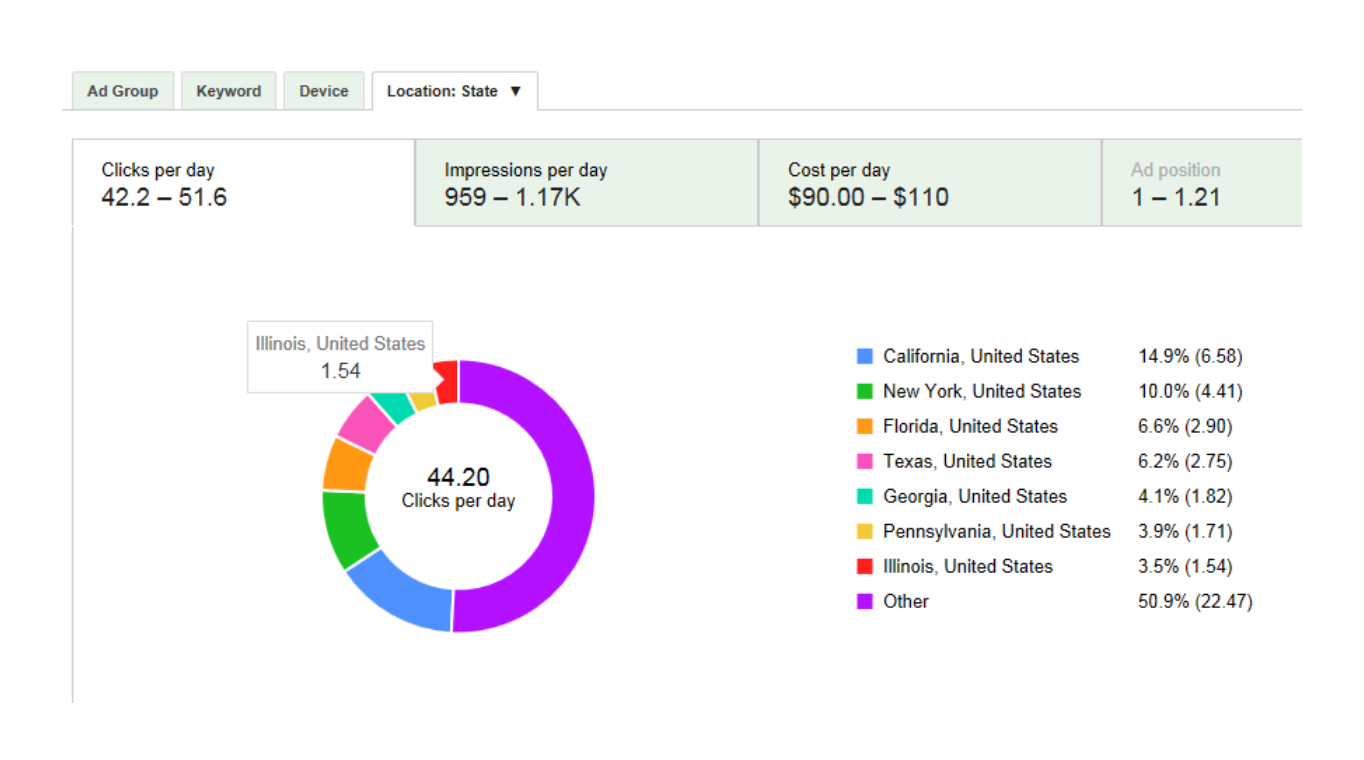Click 'Pennsylvania, United States' legend label

coord(997,531)
